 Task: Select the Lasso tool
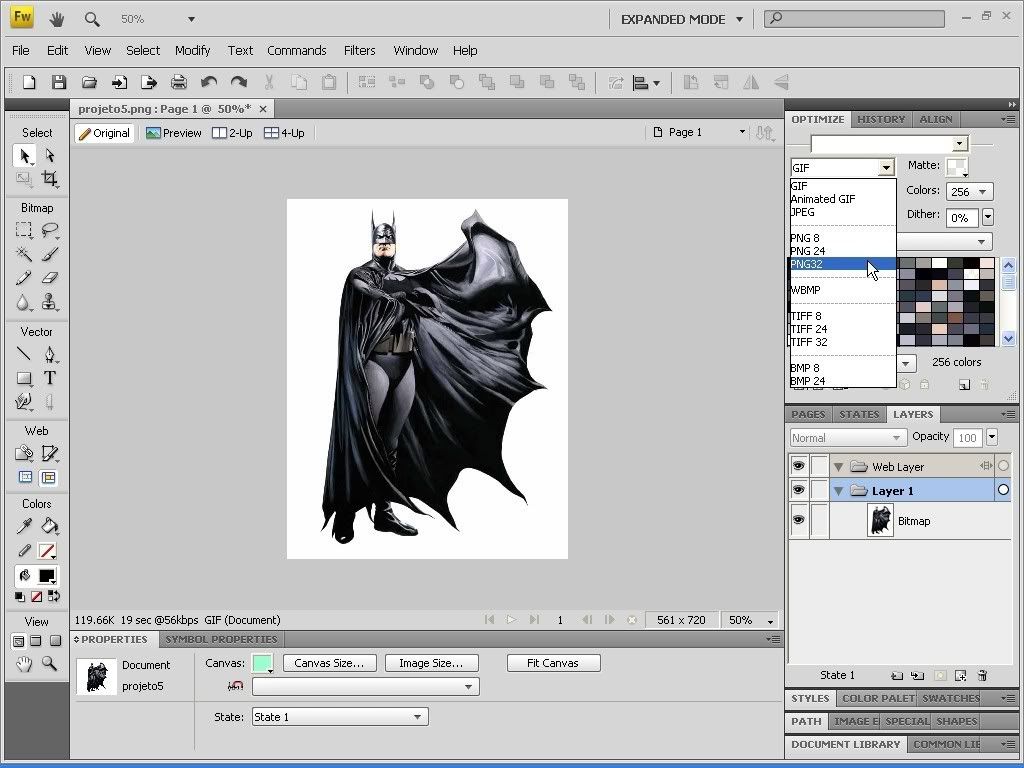[50, 230]
